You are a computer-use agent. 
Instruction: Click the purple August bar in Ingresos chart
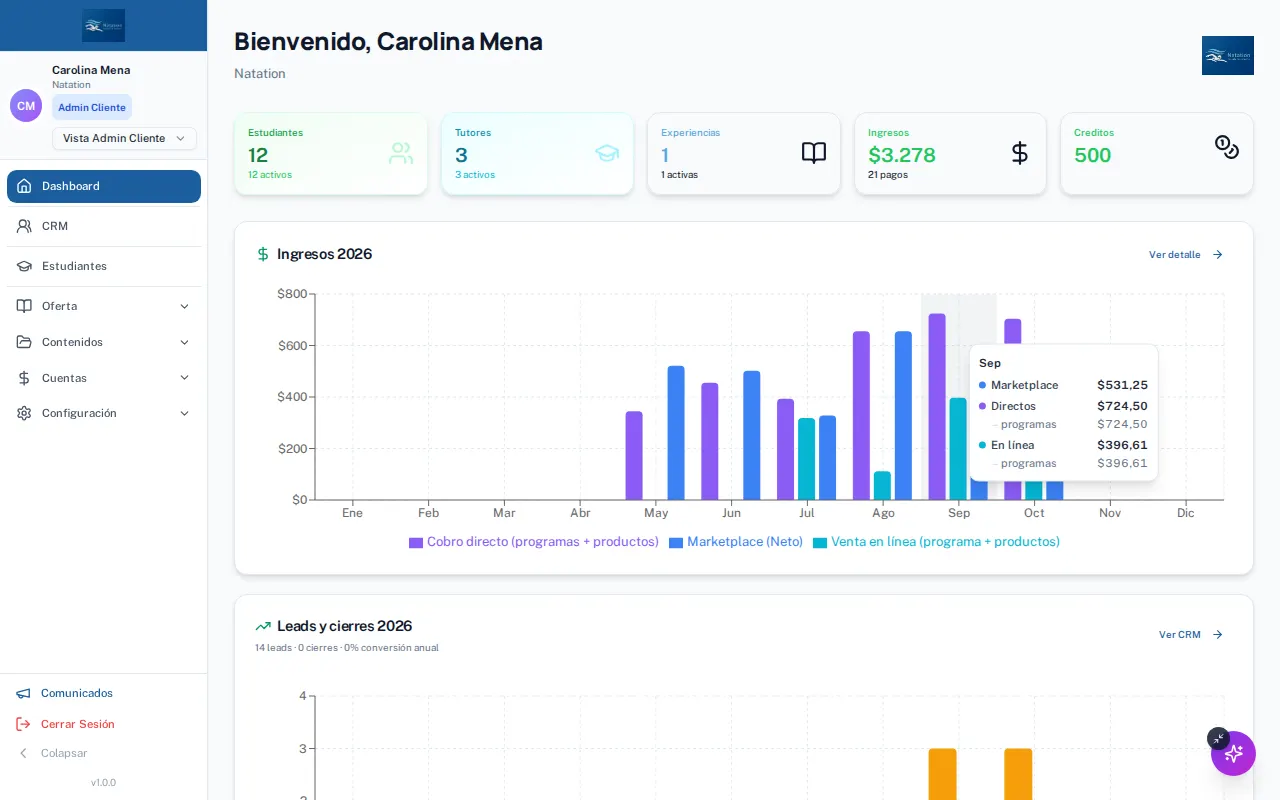click(x=861, y=416)
